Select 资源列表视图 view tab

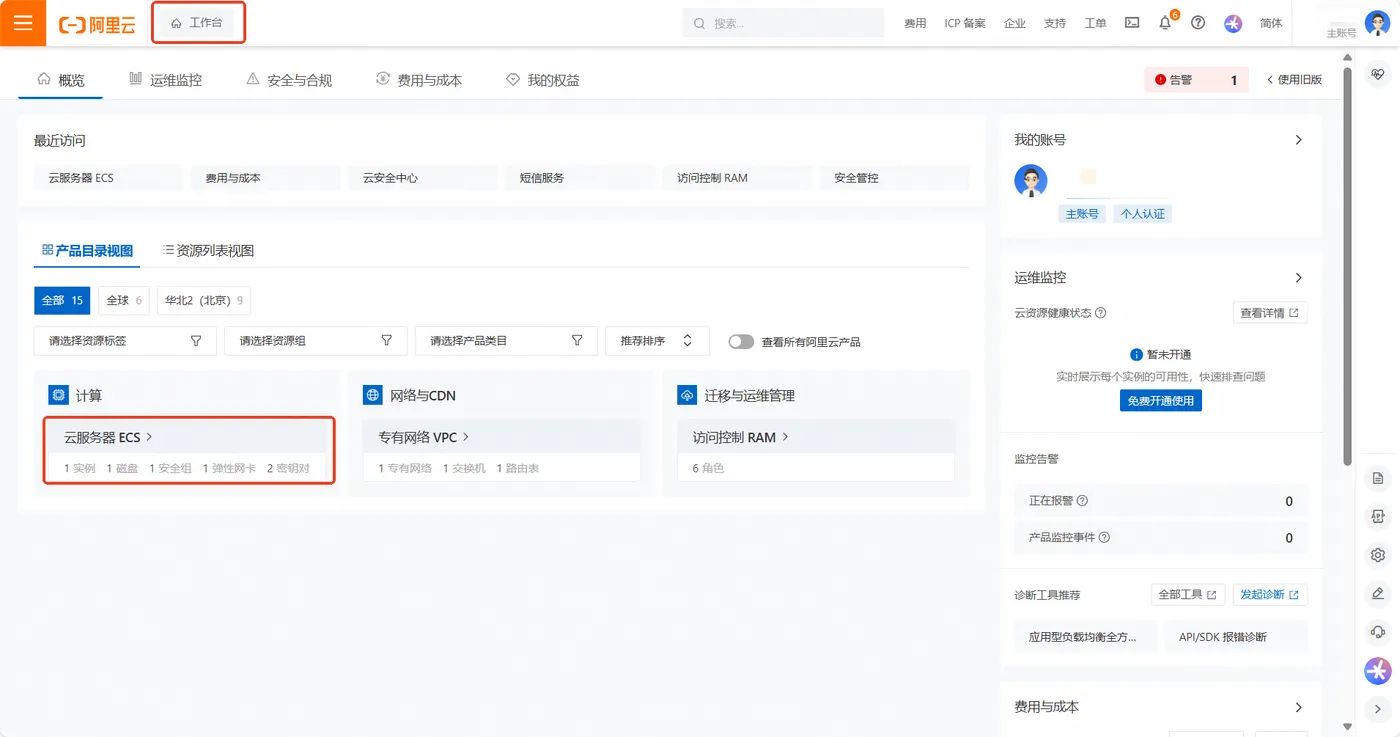pyautogui.click(x=208, y=250)
